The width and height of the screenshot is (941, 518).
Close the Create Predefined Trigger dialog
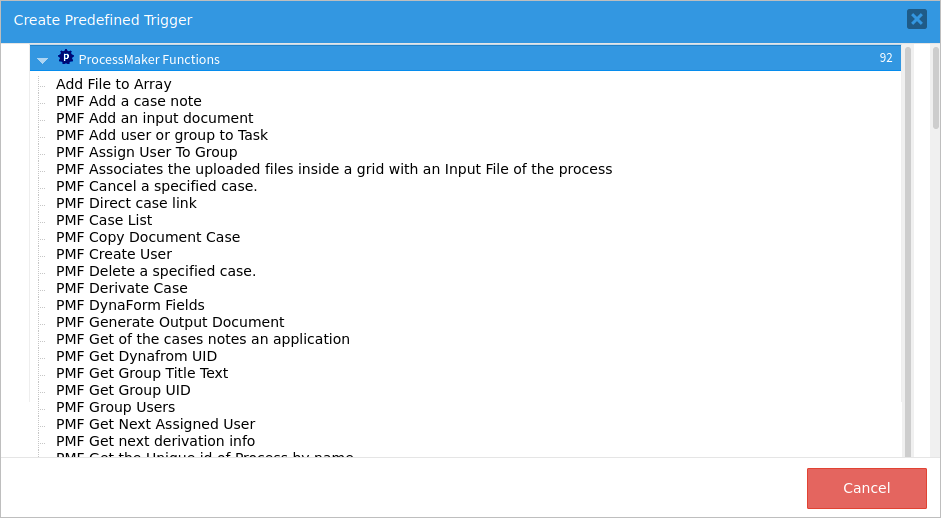(916, 19)
